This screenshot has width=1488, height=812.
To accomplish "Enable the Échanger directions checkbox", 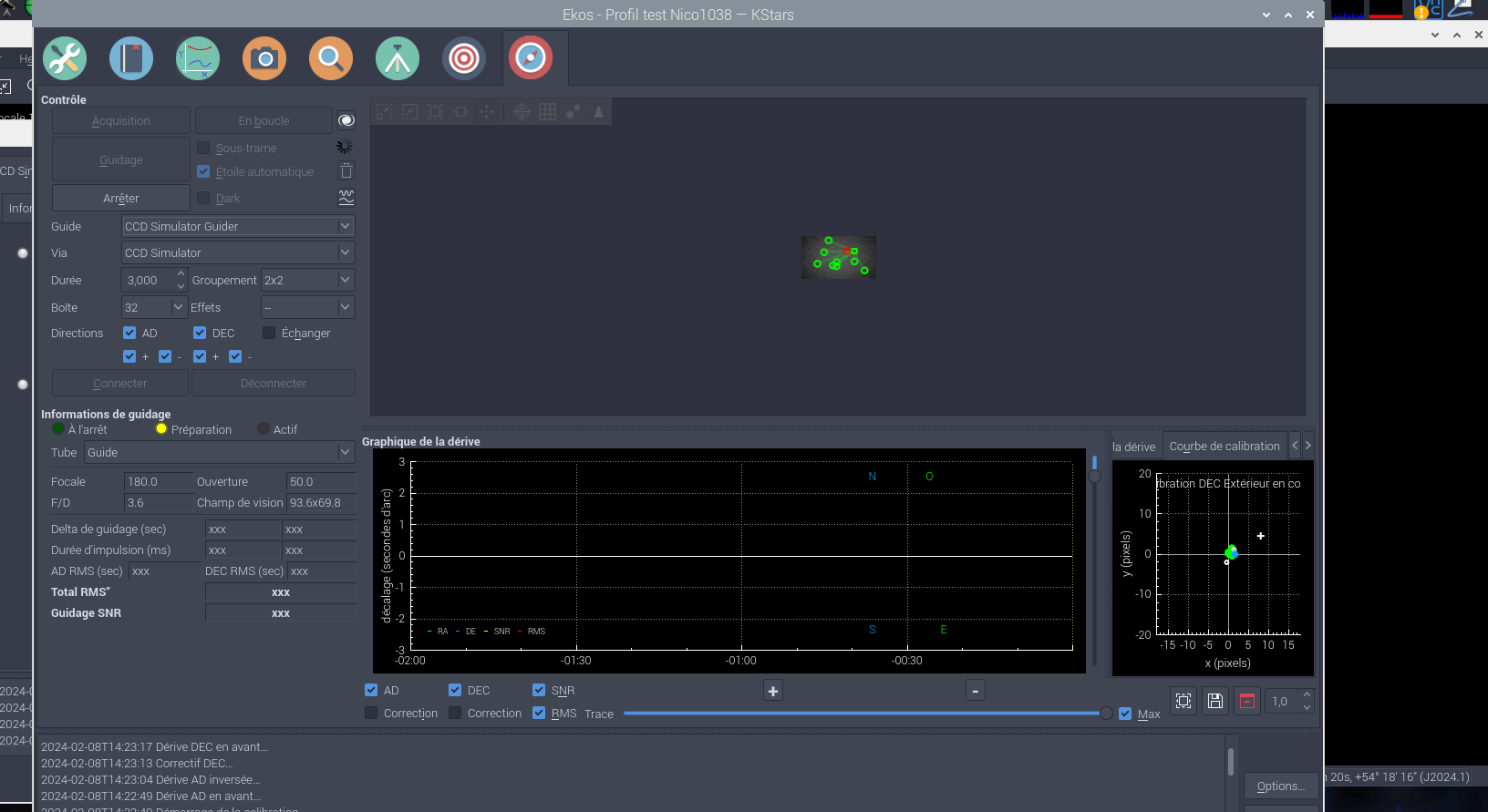I will coord(269,333).
